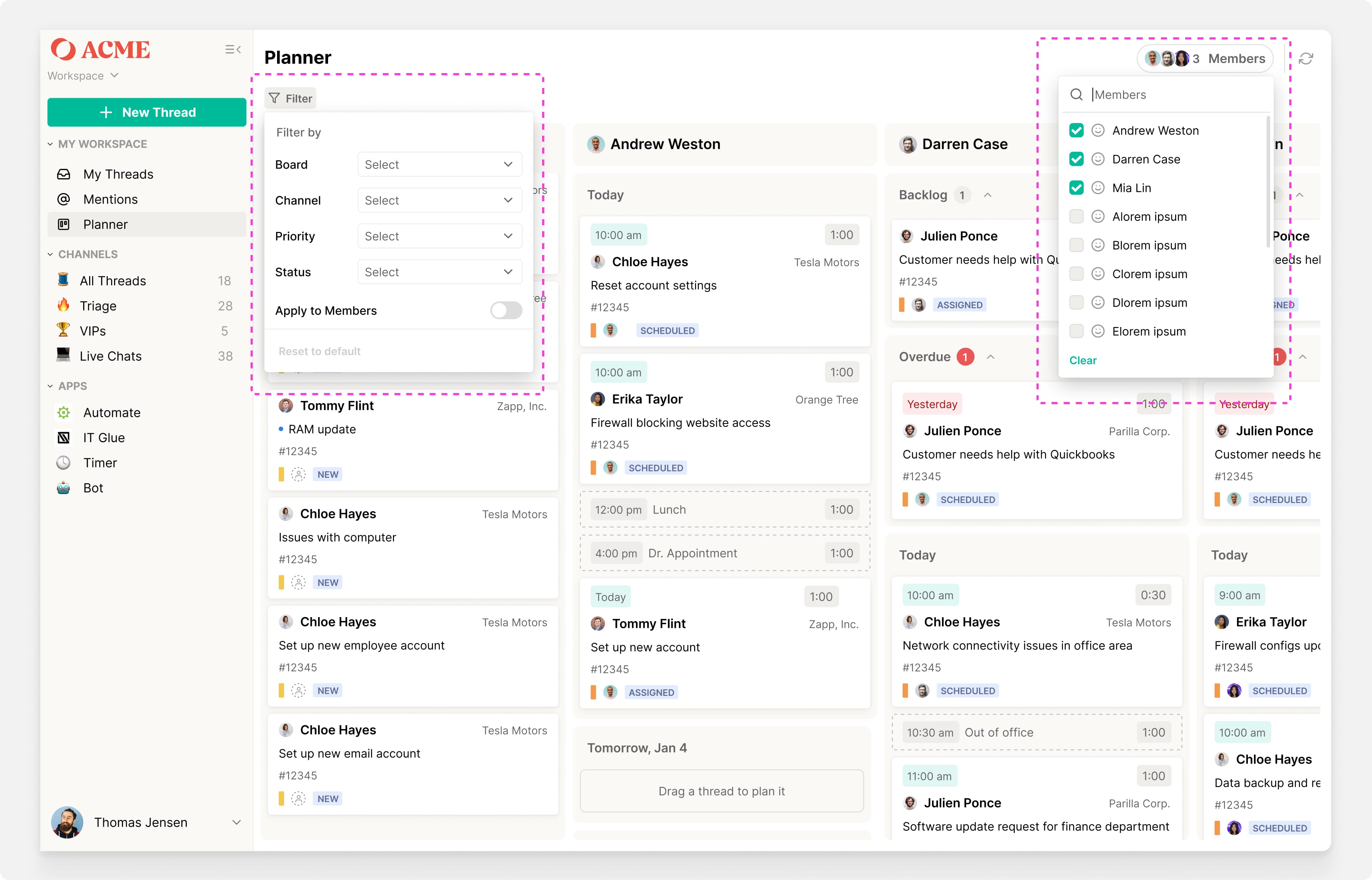Check the Alorem ipsum member checkbox
This screenshot has width=1372, height=880.
point(1076,217)
